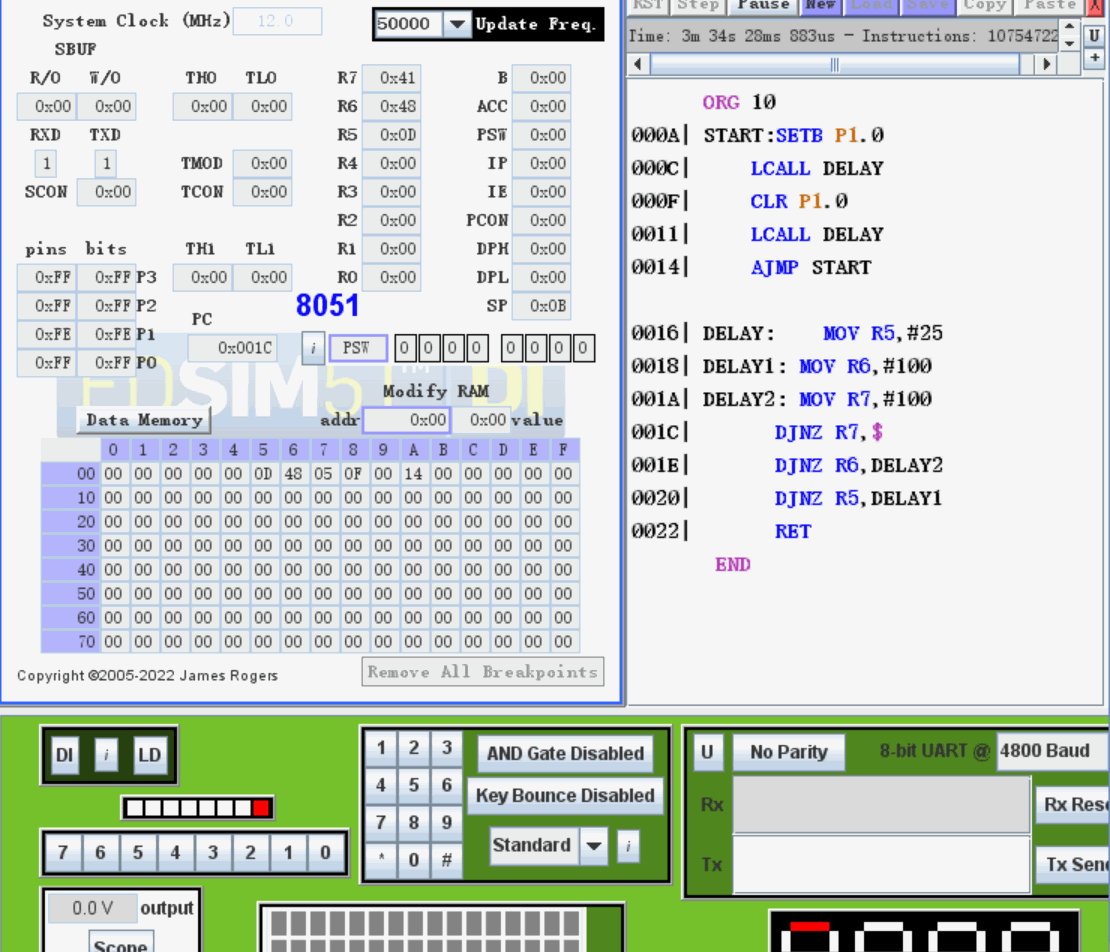This screenshot has height=952, width=1110.
Task: Click up arrow of status box scrollbar
Action: click(x=1070, y=27)
